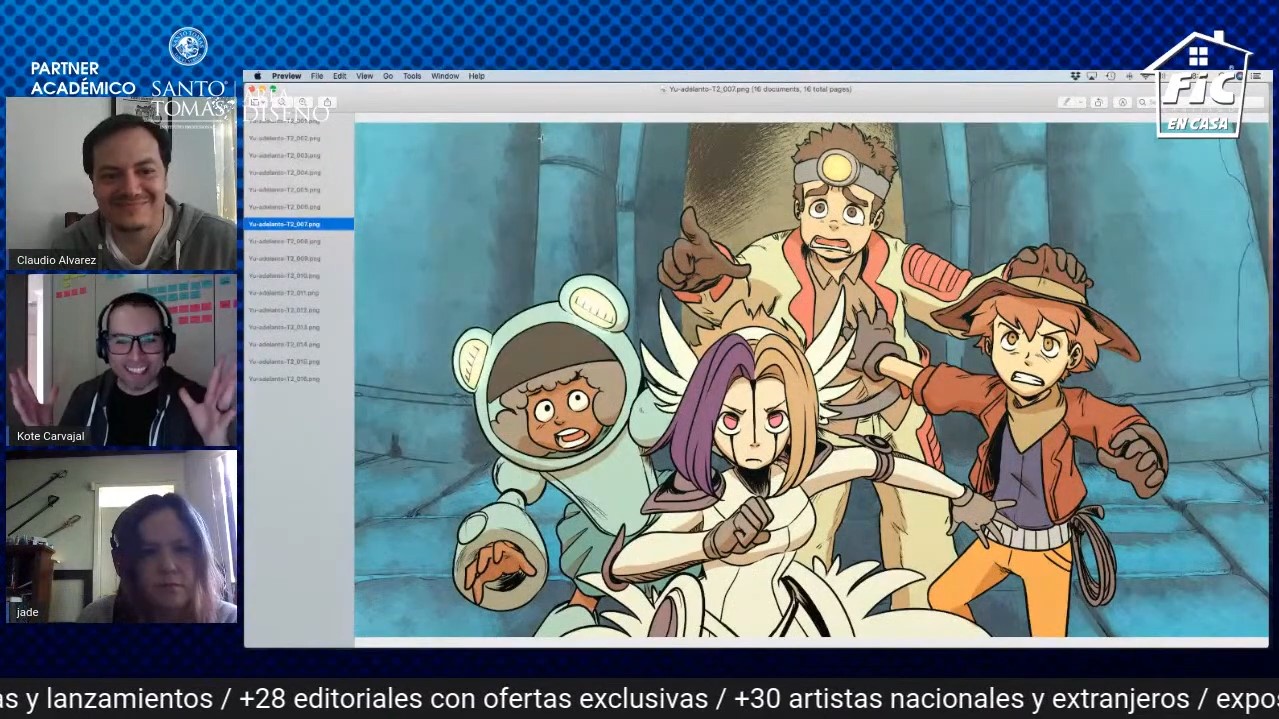This screenshot has width=1279, height=719.
Task: Expand the highlight pen options arrow
Action: tap(1080, 102)
